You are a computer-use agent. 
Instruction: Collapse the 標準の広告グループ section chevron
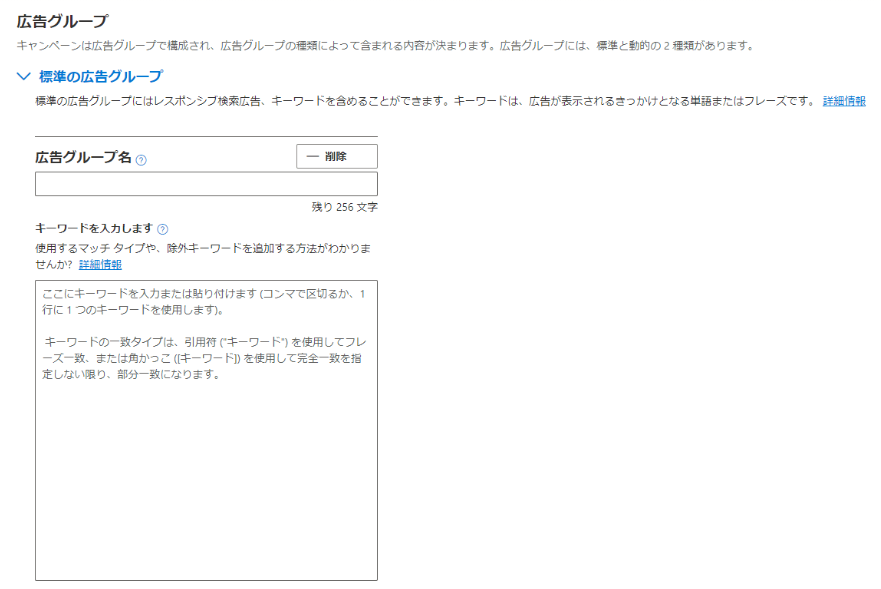24,76
